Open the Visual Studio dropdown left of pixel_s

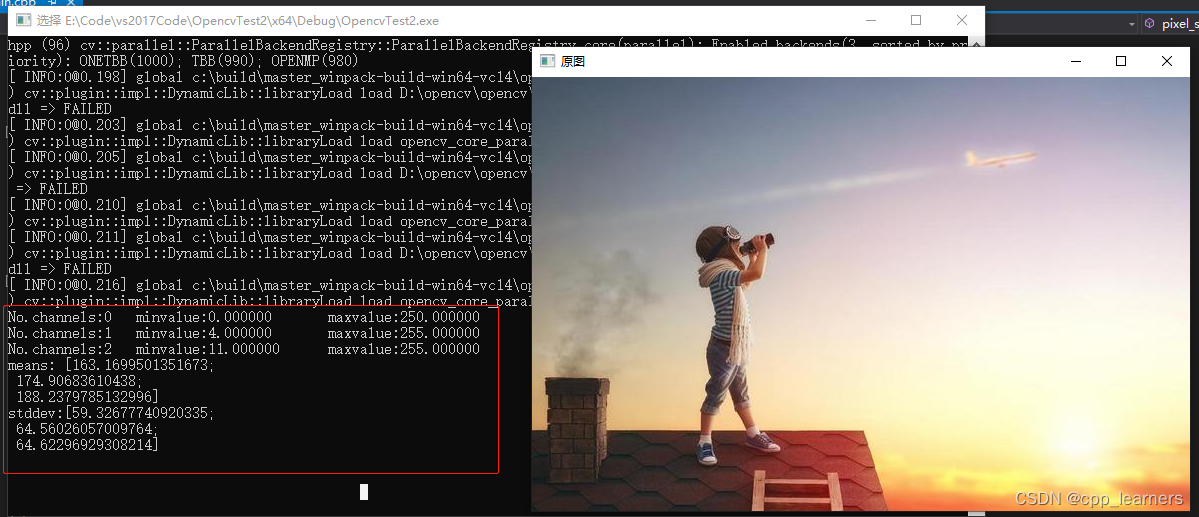pyautogui.click(x=1132, y=24)
